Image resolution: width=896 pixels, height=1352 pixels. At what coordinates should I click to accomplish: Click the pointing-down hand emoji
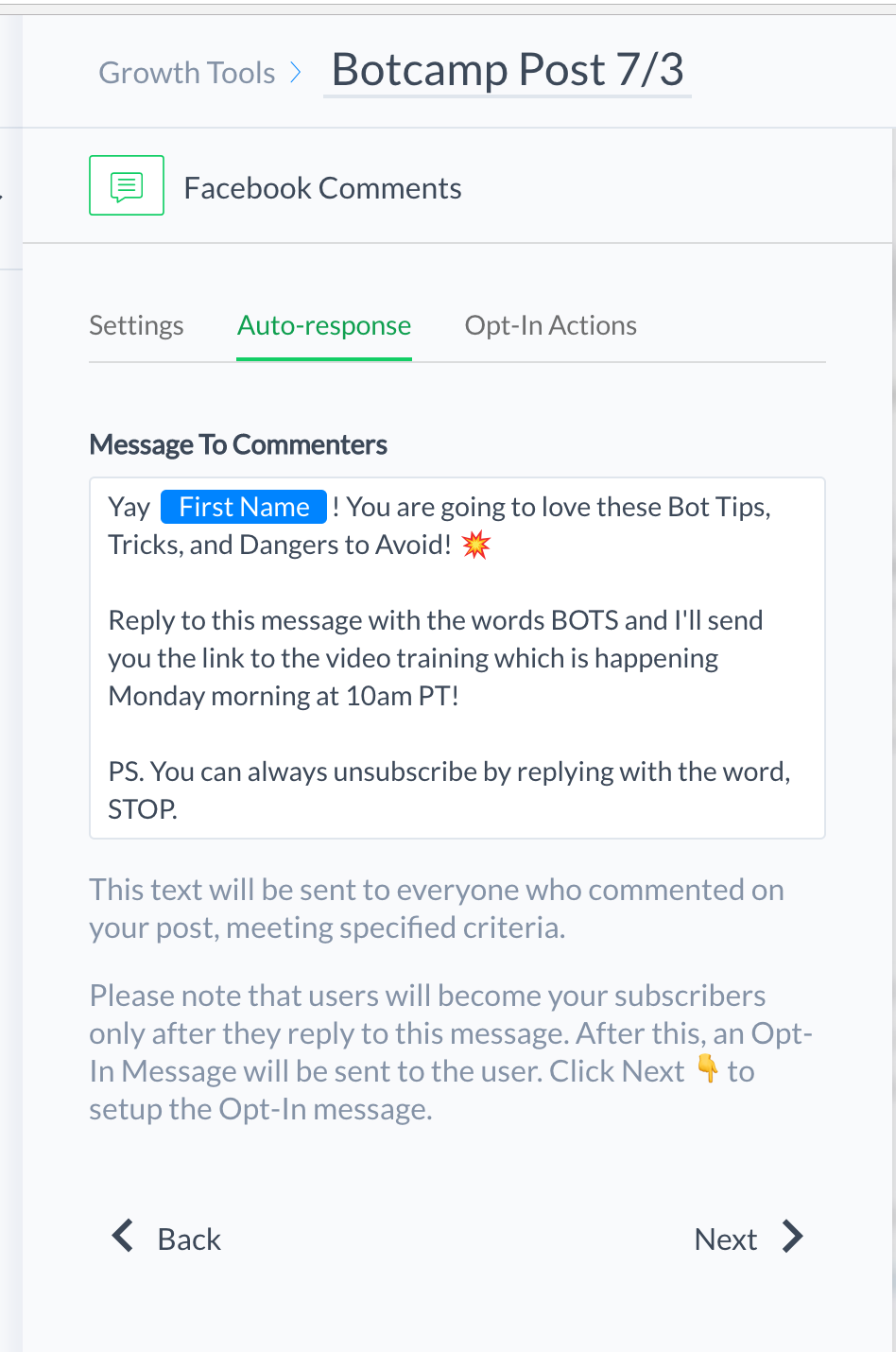[707, 1069]
